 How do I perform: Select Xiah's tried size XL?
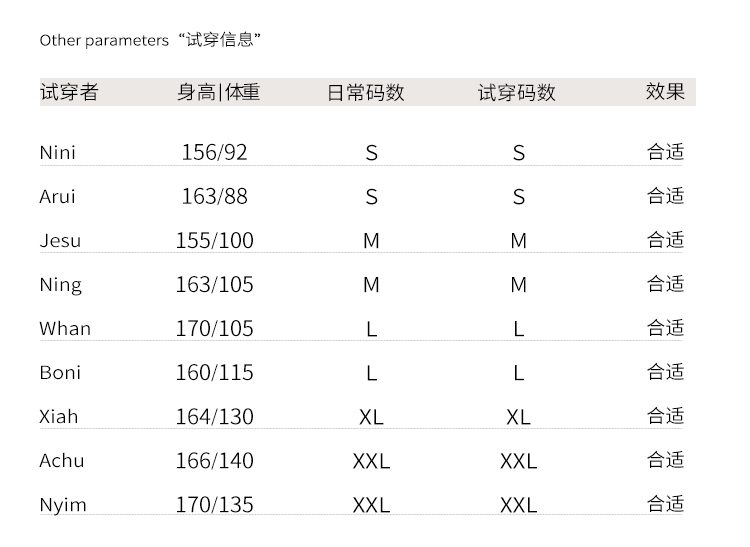pos(518,417)
